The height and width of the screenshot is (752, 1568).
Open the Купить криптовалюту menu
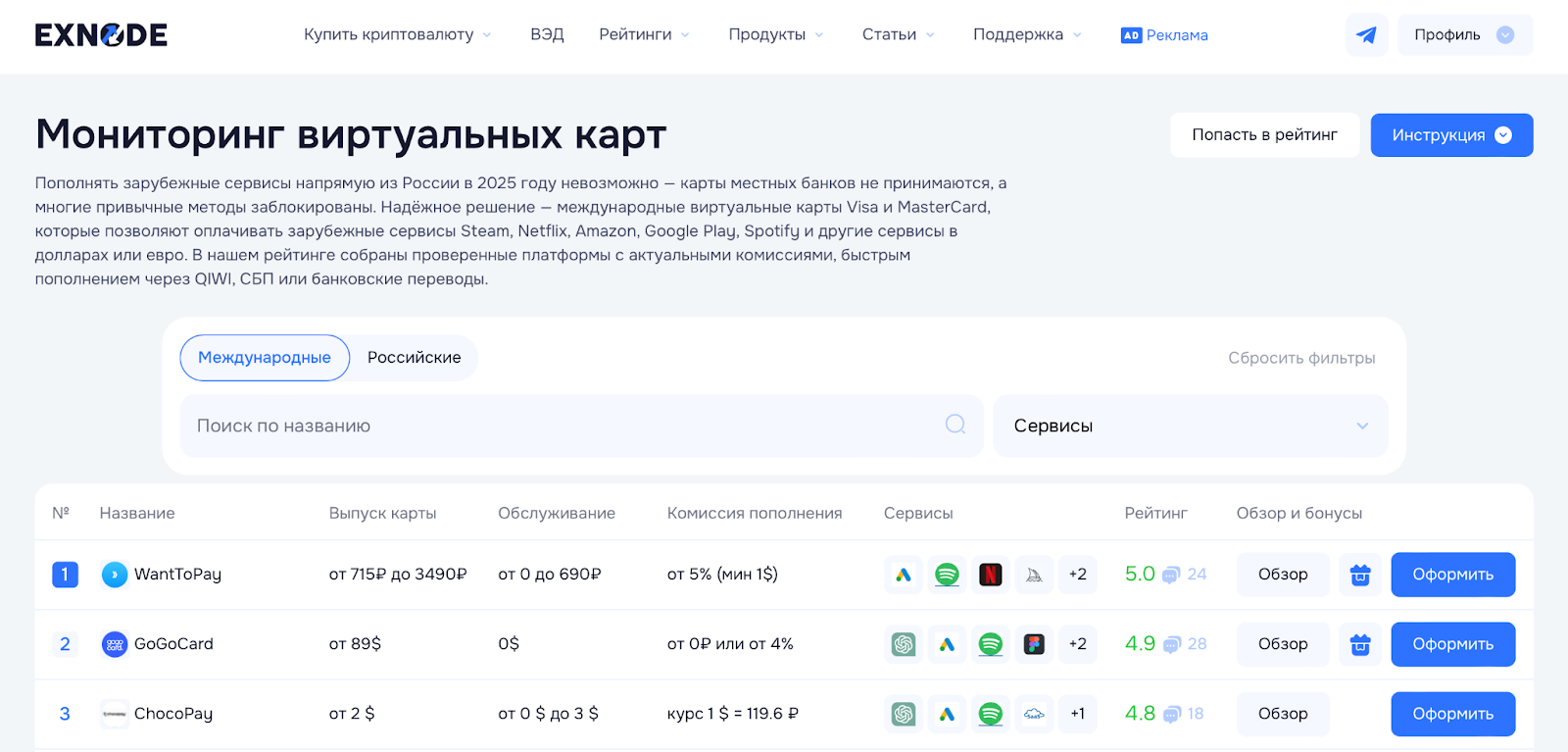point(397,35)
